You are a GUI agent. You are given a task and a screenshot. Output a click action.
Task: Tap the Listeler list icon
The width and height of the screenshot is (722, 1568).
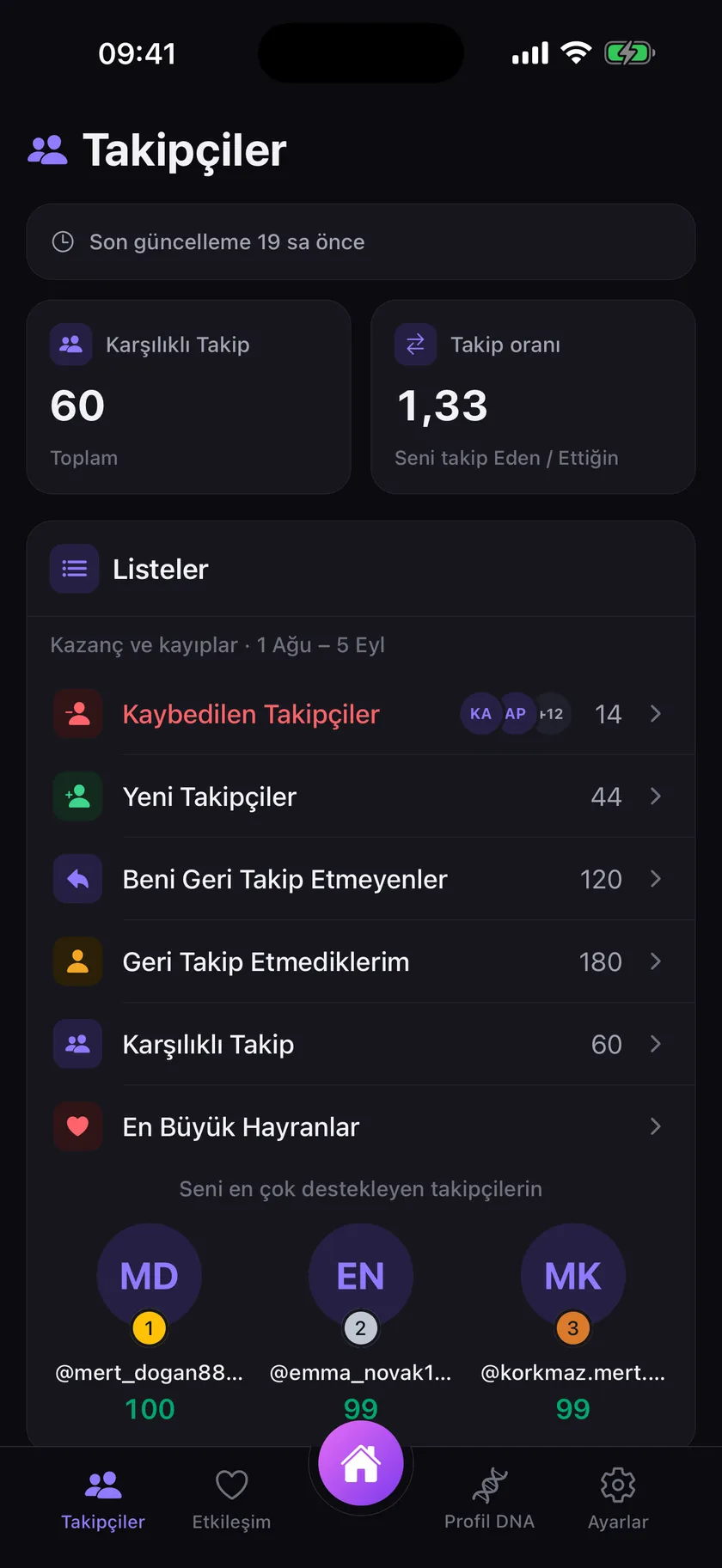coord(75,569)
